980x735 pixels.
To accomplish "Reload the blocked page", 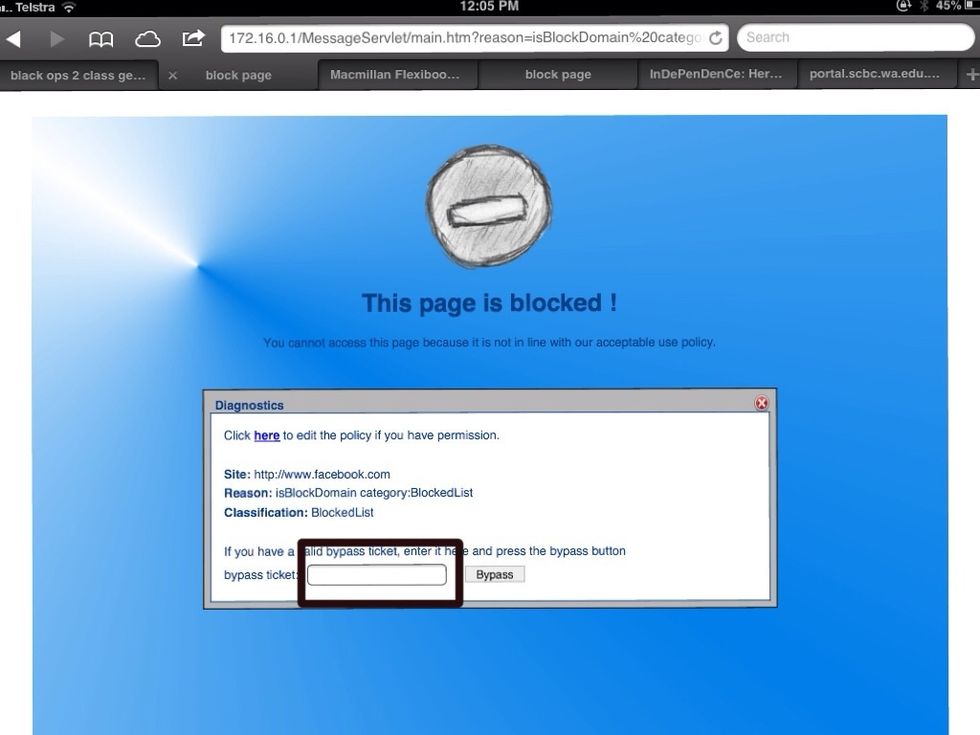I will click(717, 37).
